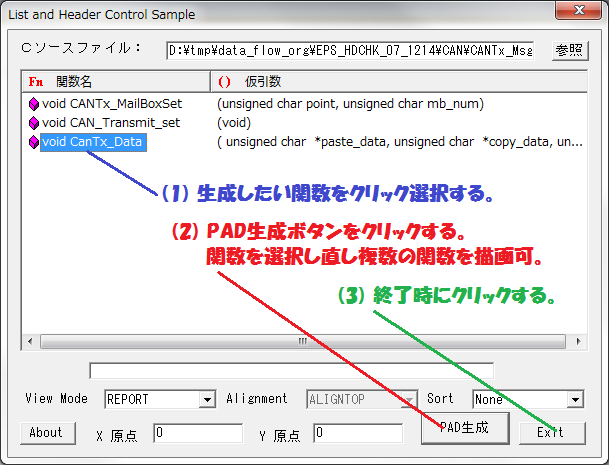Focus the Y 原点 input field
The image size is (609, 465).
point(358,433)
